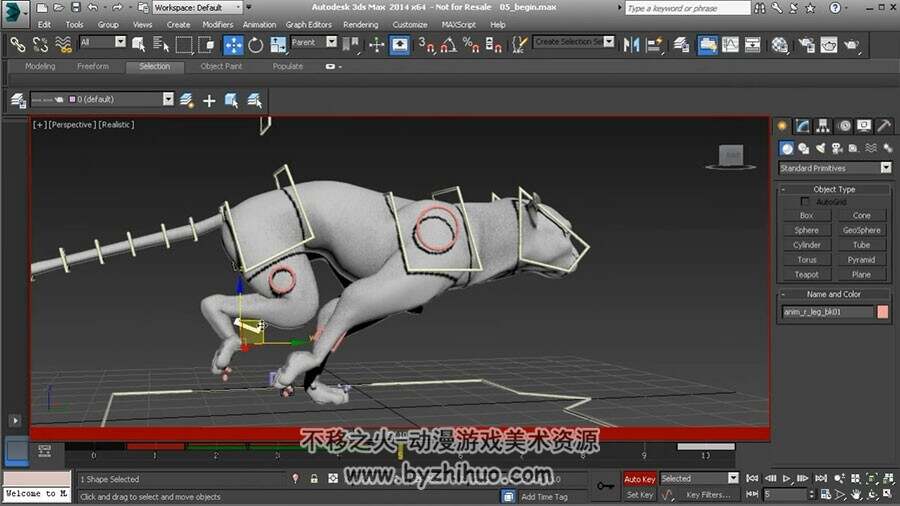This screenshot has width=900, height=506.
Task: Open the Schematic View
Action: pos(752,44)
